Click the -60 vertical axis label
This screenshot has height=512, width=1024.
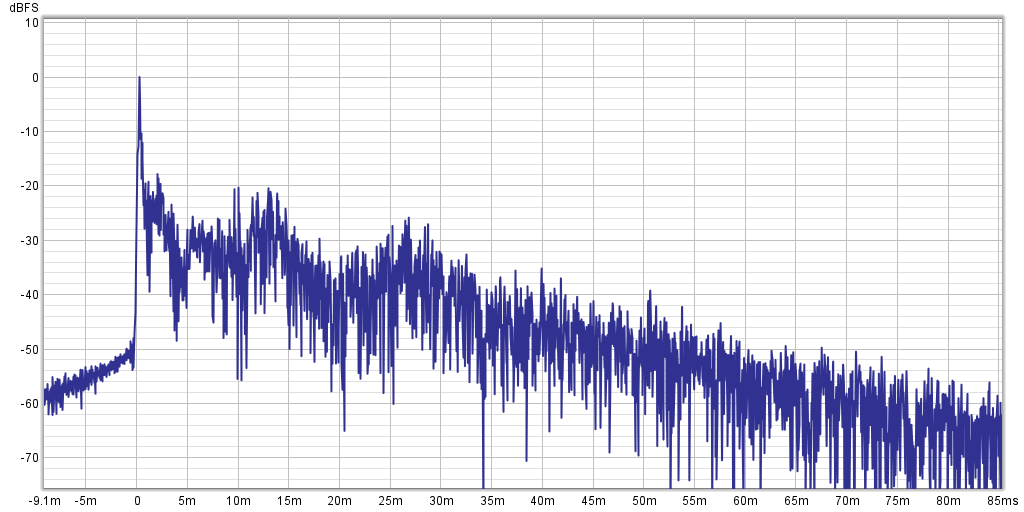(31, 404)
